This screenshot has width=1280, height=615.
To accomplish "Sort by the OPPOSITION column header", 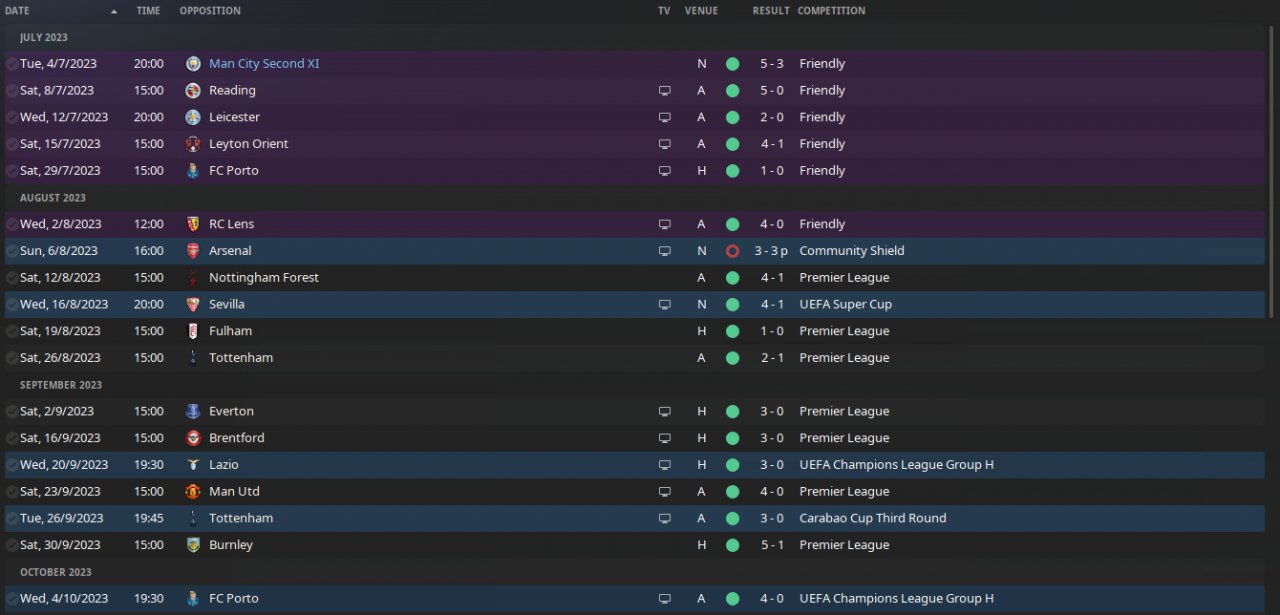I will (210, 11).
